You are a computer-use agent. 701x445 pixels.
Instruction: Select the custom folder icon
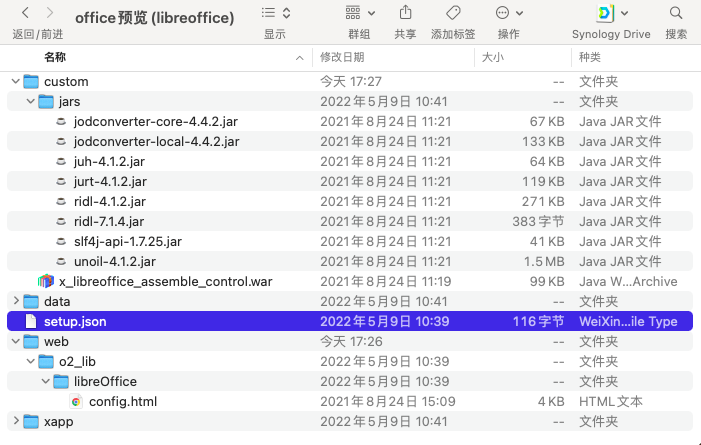[x=31, y=81]
